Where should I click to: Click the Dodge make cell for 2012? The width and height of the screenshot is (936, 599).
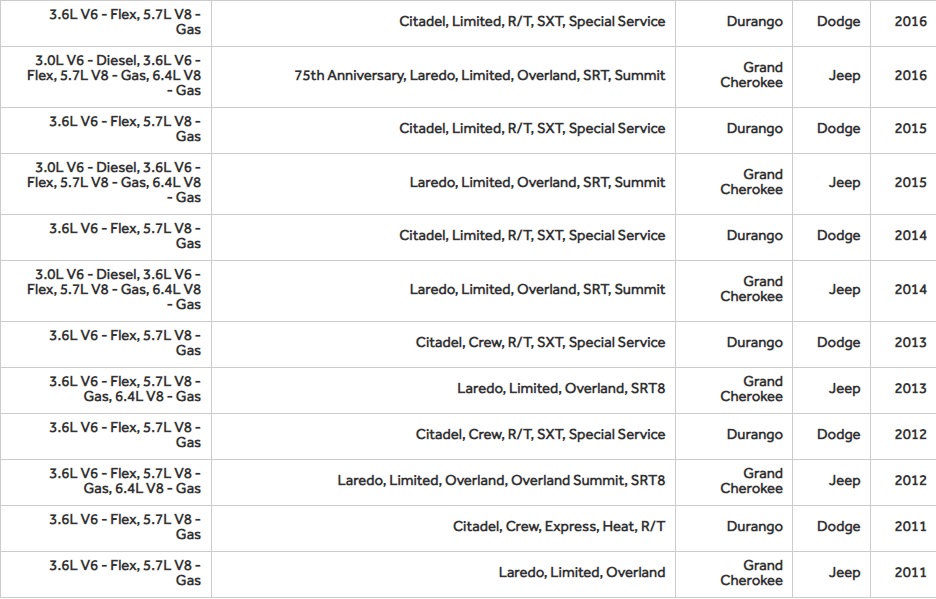pyautogui.click(x=838, y=435)
